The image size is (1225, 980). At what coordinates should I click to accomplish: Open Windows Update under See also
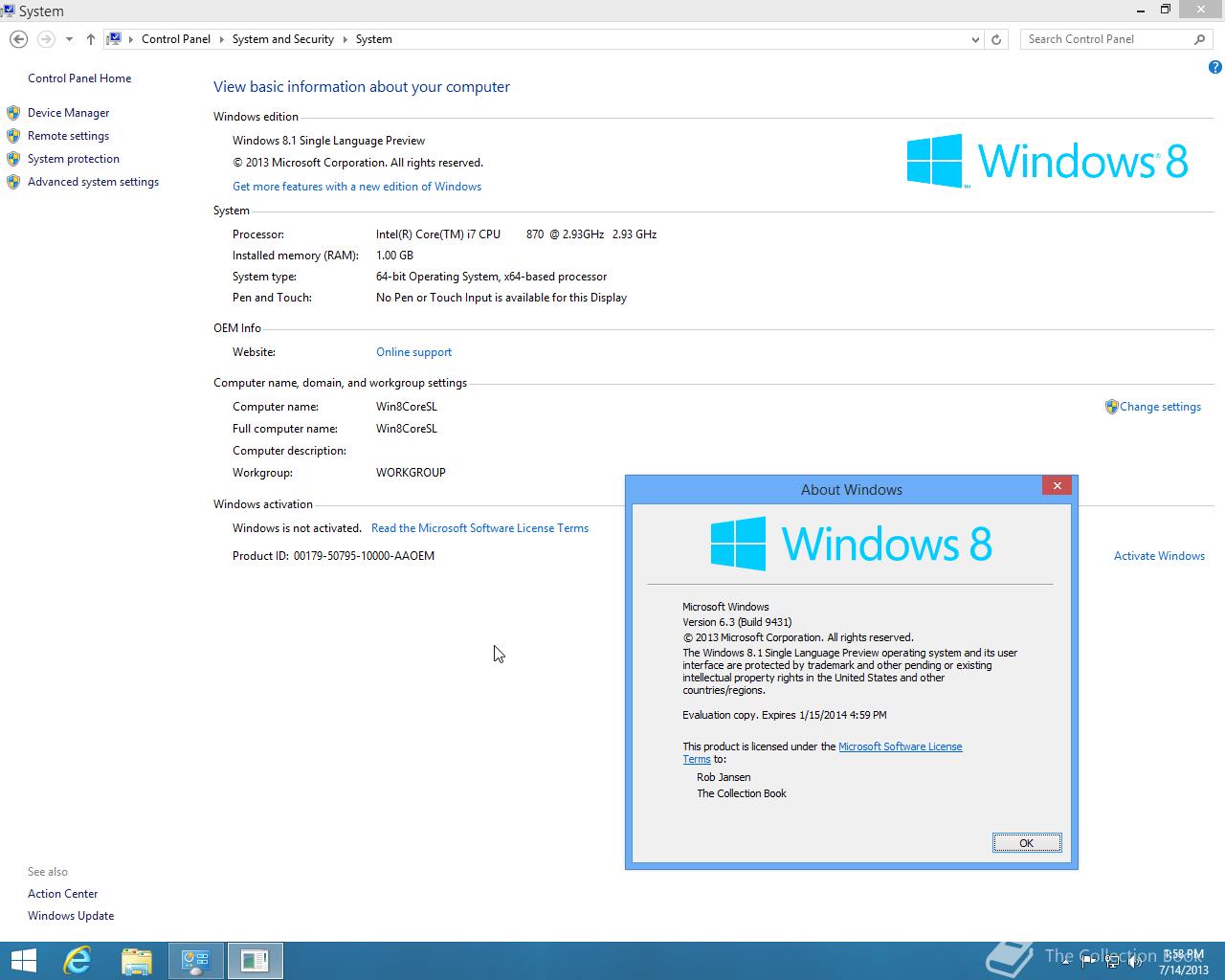point(71,916)
